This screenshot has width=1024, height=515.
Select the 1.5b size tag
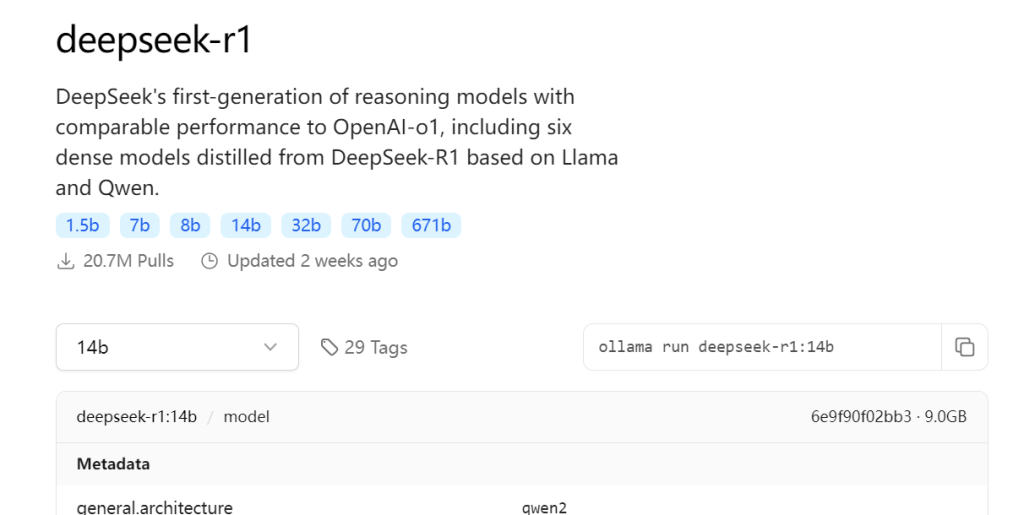point(82,225)
